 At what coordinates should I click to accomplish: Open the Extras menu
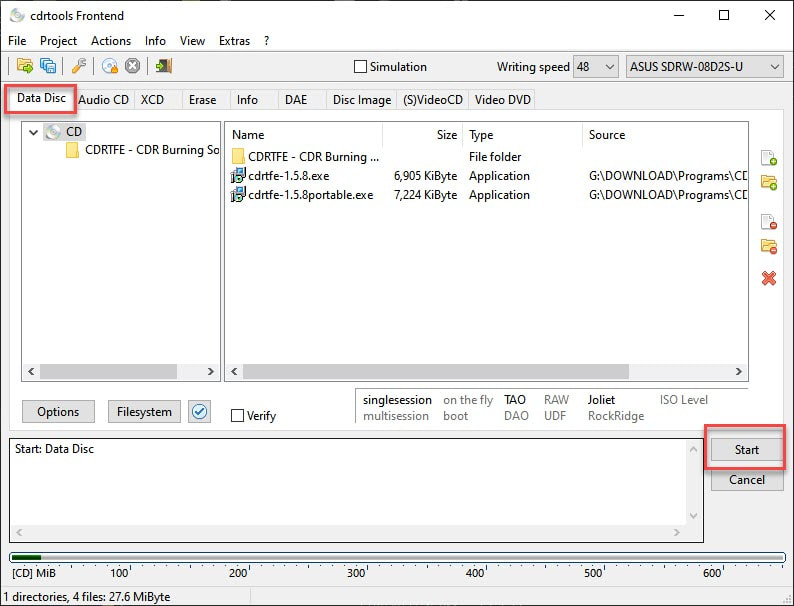(234, 41)
